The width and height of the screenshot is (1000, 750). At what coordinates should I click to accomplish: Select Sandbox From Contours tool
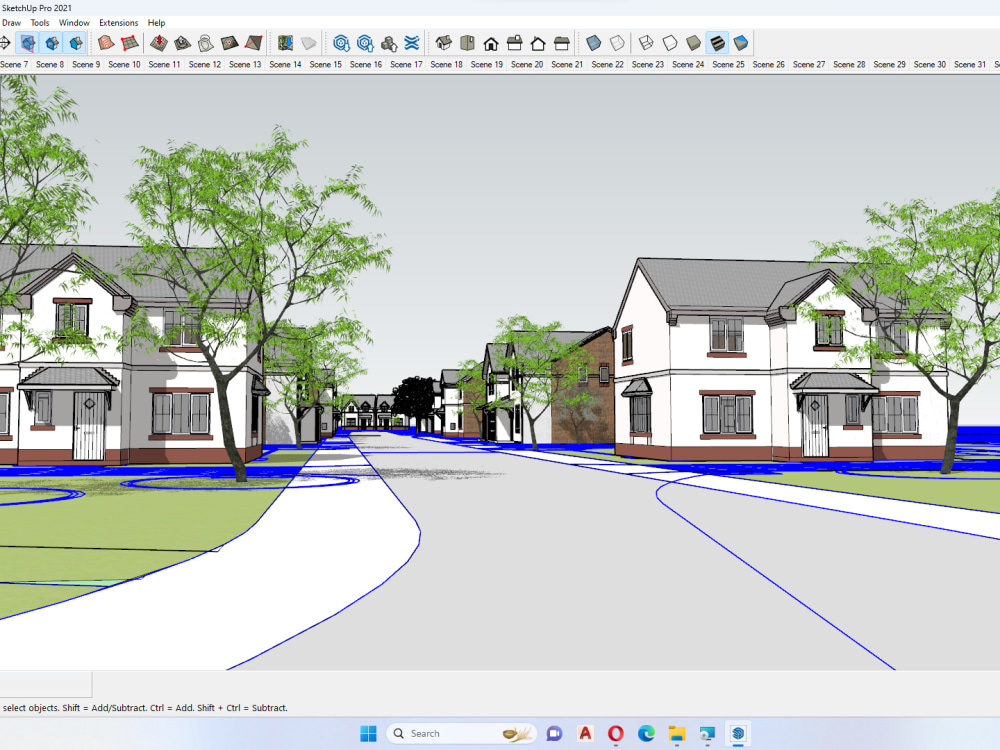pos(106,43)
